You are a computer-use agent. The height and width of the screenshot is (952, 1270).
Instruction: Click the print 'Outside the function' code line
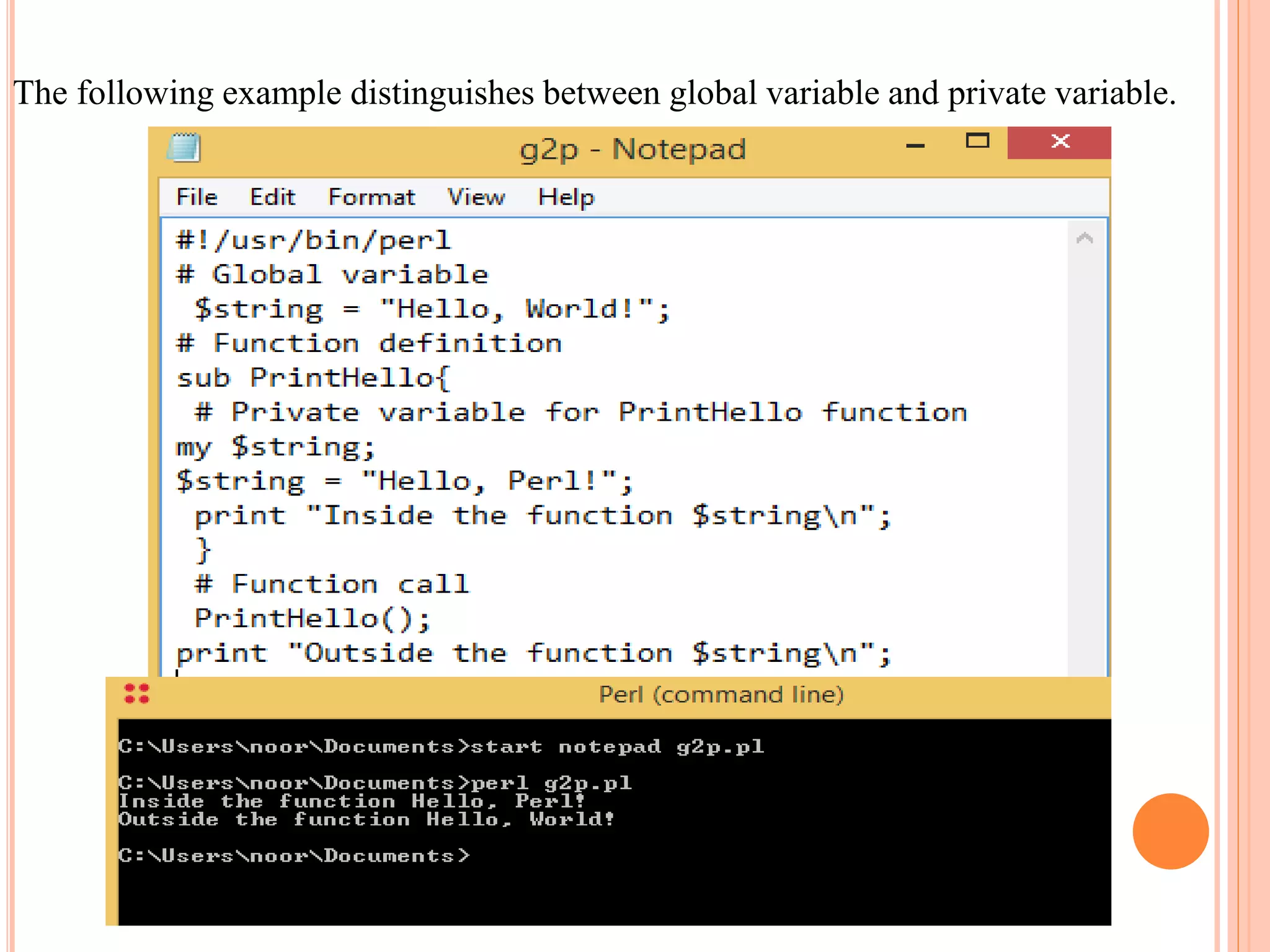(533, 654)
